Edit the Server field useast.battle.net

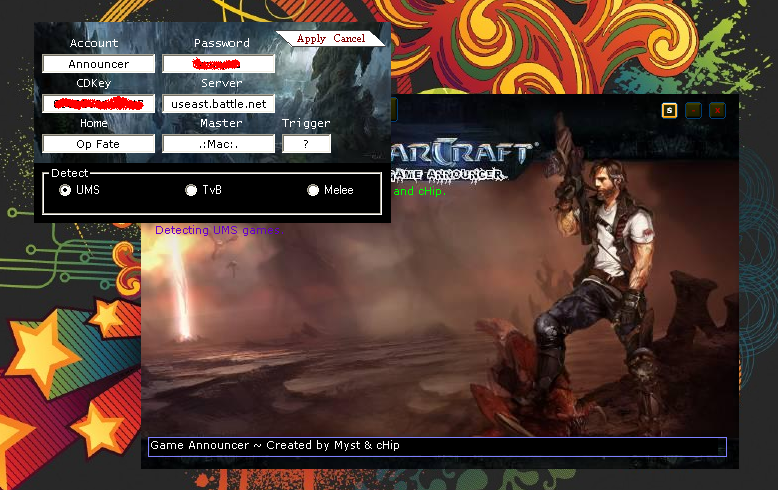pyautogui.click(x=218, y=104)
